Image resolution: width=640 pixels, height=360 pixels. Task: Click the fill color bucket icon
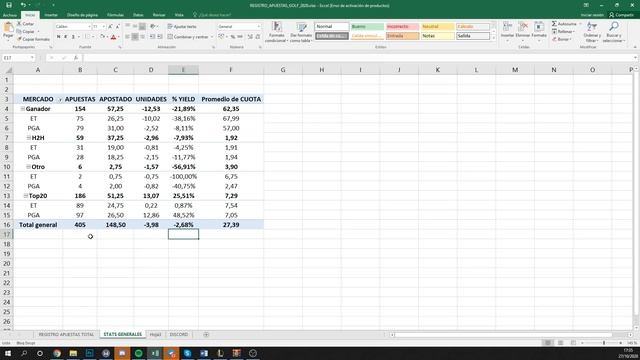102,37
